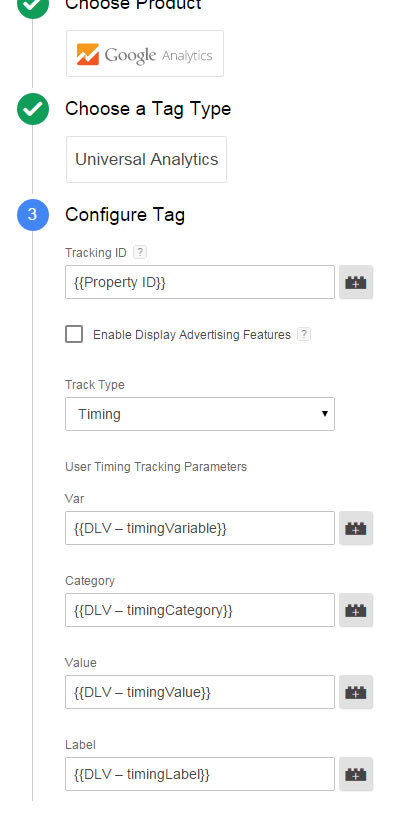Click variable picker icon beside Category field
The image size is (412, 820).
coord(356,610)
